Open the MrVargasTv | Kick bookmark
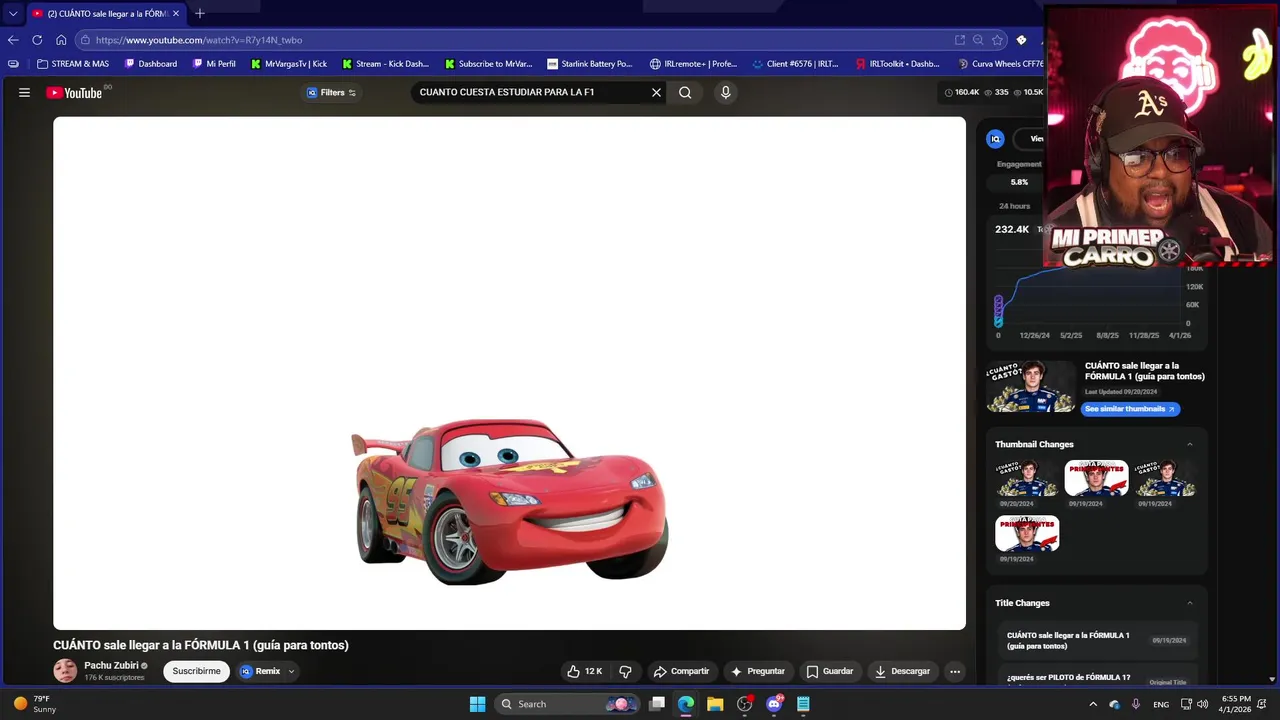1280x720 pixels. (289, 64)
